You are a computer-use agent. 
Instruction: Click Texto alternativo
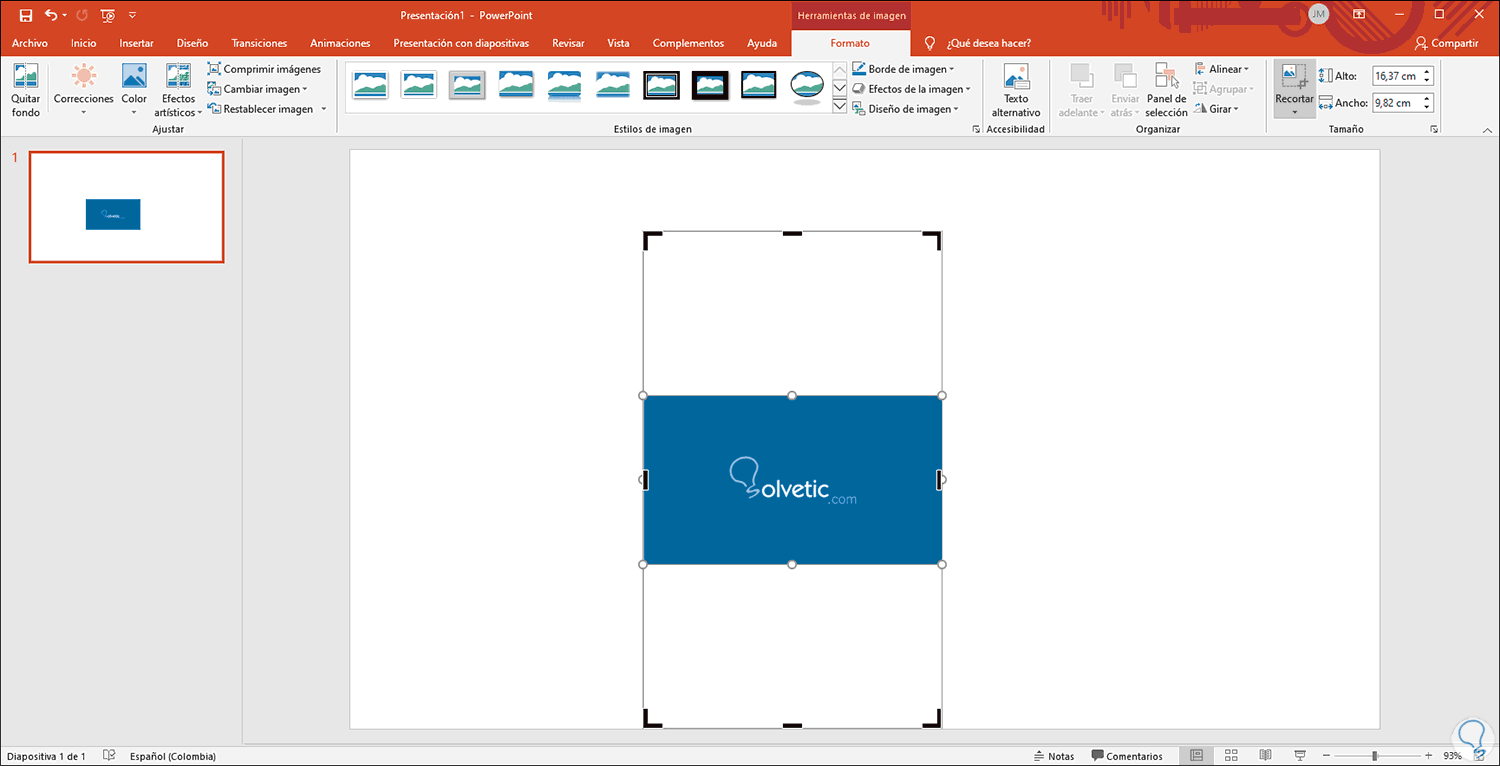[x=1016, y=91]
